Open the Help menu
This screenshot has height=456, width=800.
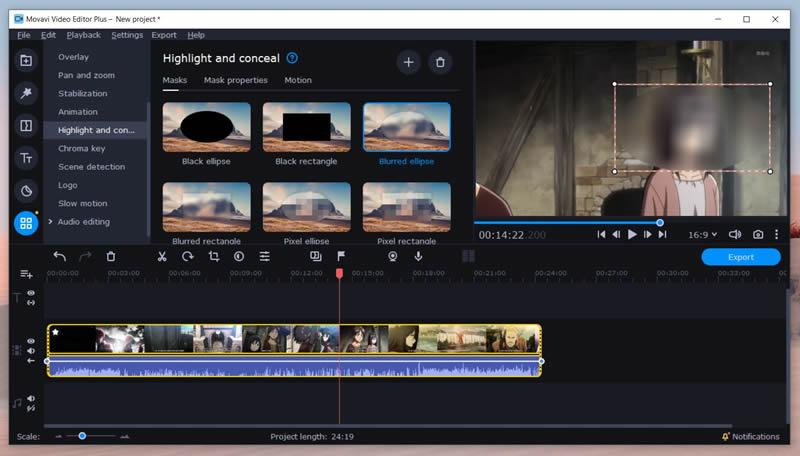[196, 35]
